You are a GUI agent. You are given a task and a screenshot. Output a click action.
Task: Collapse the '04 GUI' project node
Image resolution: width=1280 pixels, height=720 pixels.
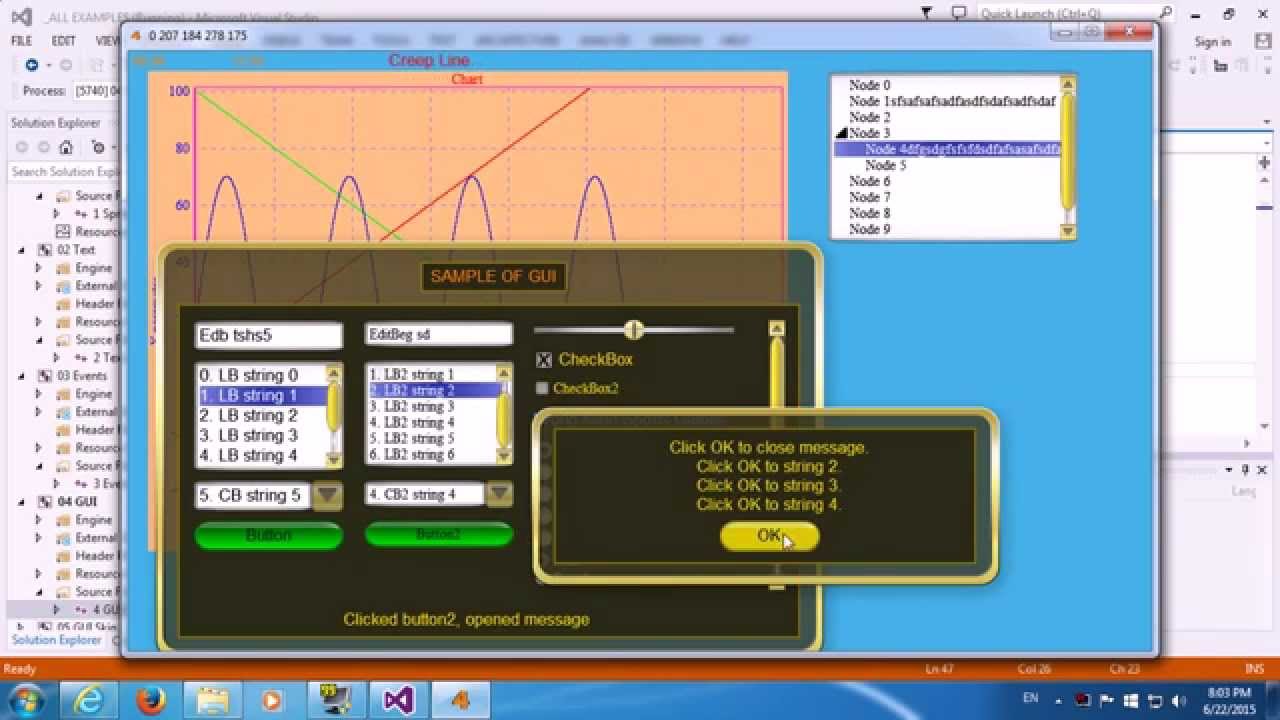tap(22, 502)
